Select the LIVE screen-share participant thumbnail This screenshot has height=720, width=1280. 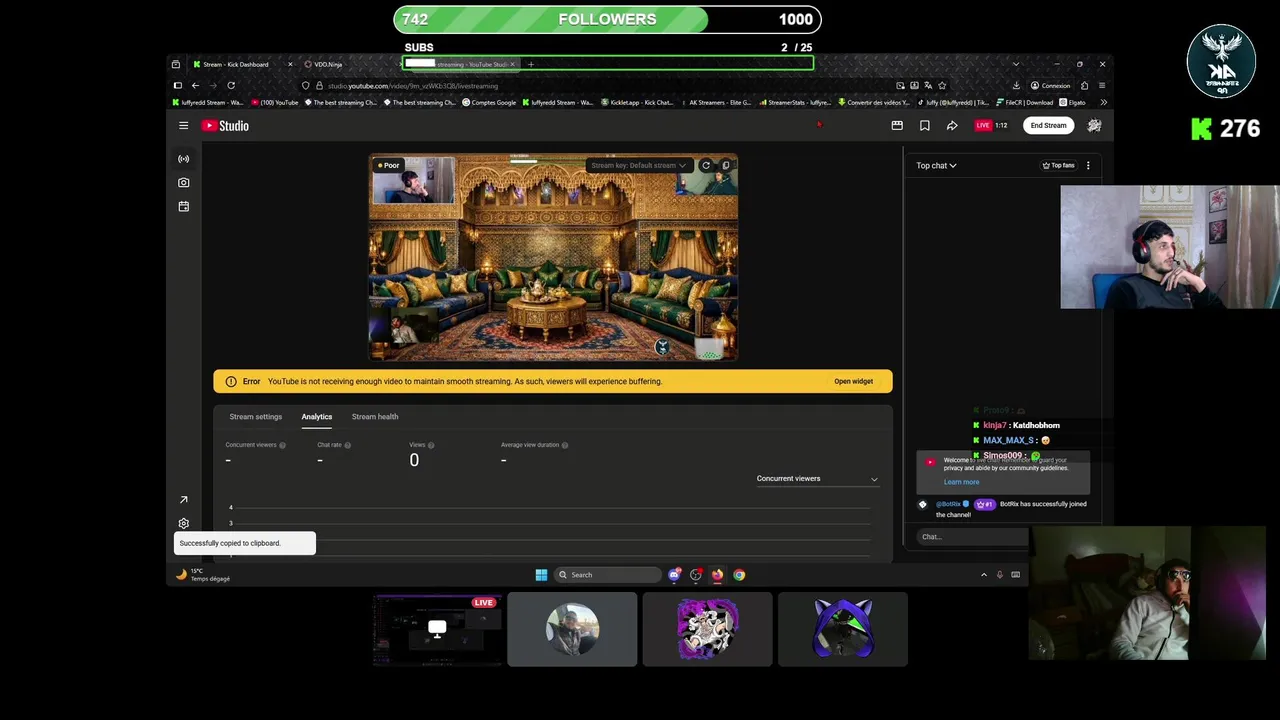click(x=437, y=629)
